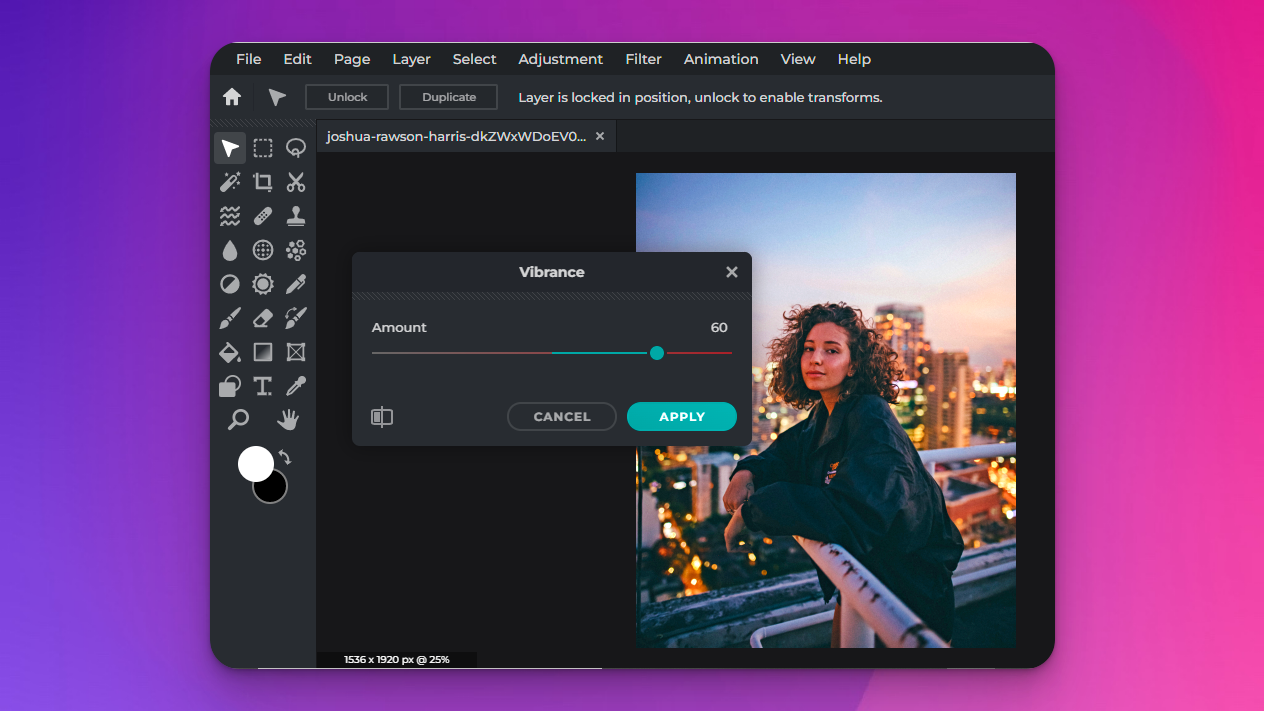Click the Home icon
This screenshot has height=711, width=1264.
(232, 97)
